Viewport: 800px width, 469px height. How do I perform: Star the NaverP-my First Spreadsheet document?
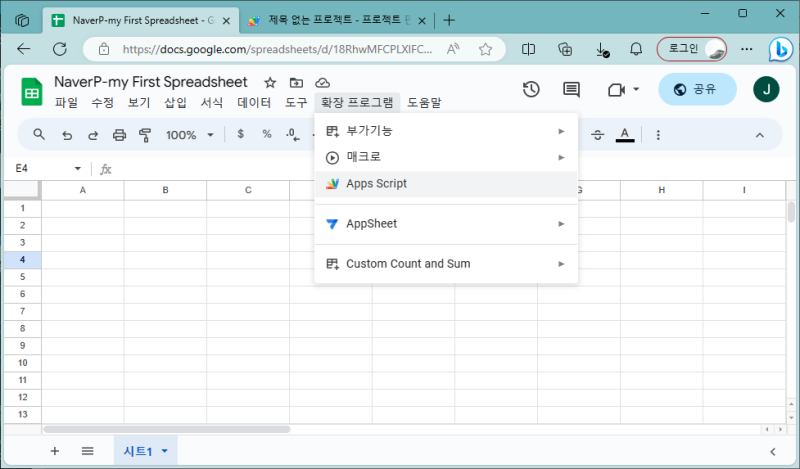(x=270, y=83)
